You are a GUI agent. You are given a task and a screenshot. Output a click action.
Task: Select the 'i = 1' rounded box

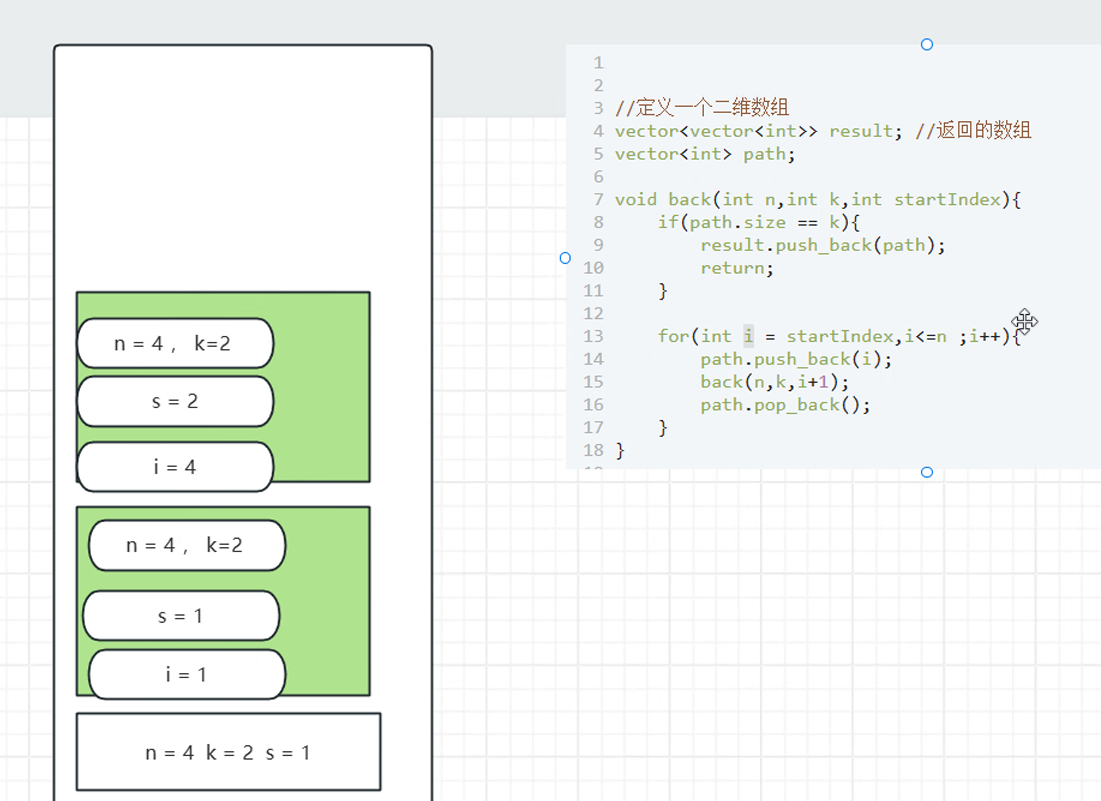[187, 675]
